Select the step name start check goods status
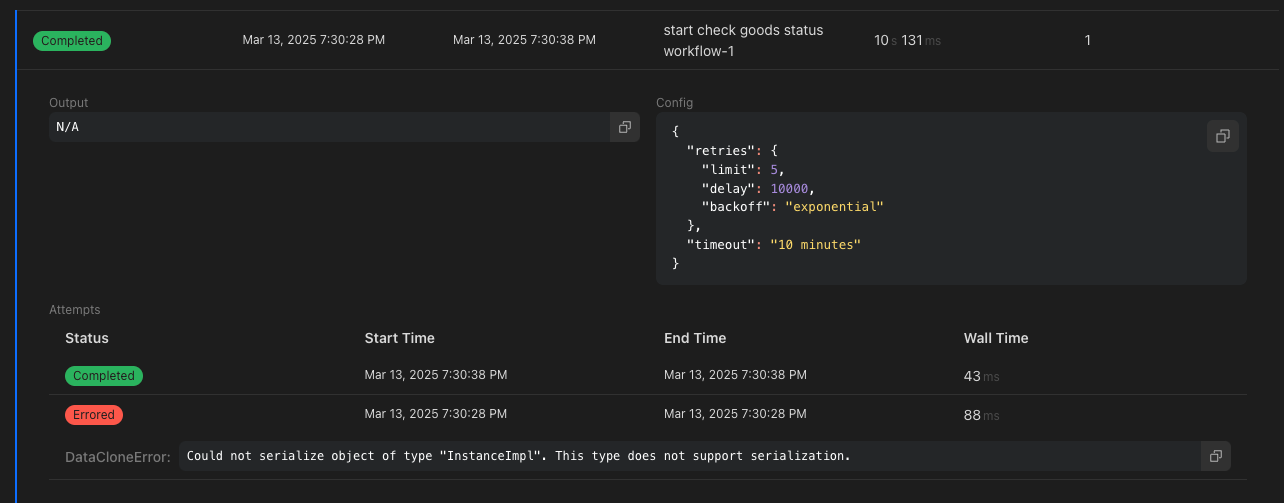The width and height of the screenshot is (1284, 503). [743, 30]
